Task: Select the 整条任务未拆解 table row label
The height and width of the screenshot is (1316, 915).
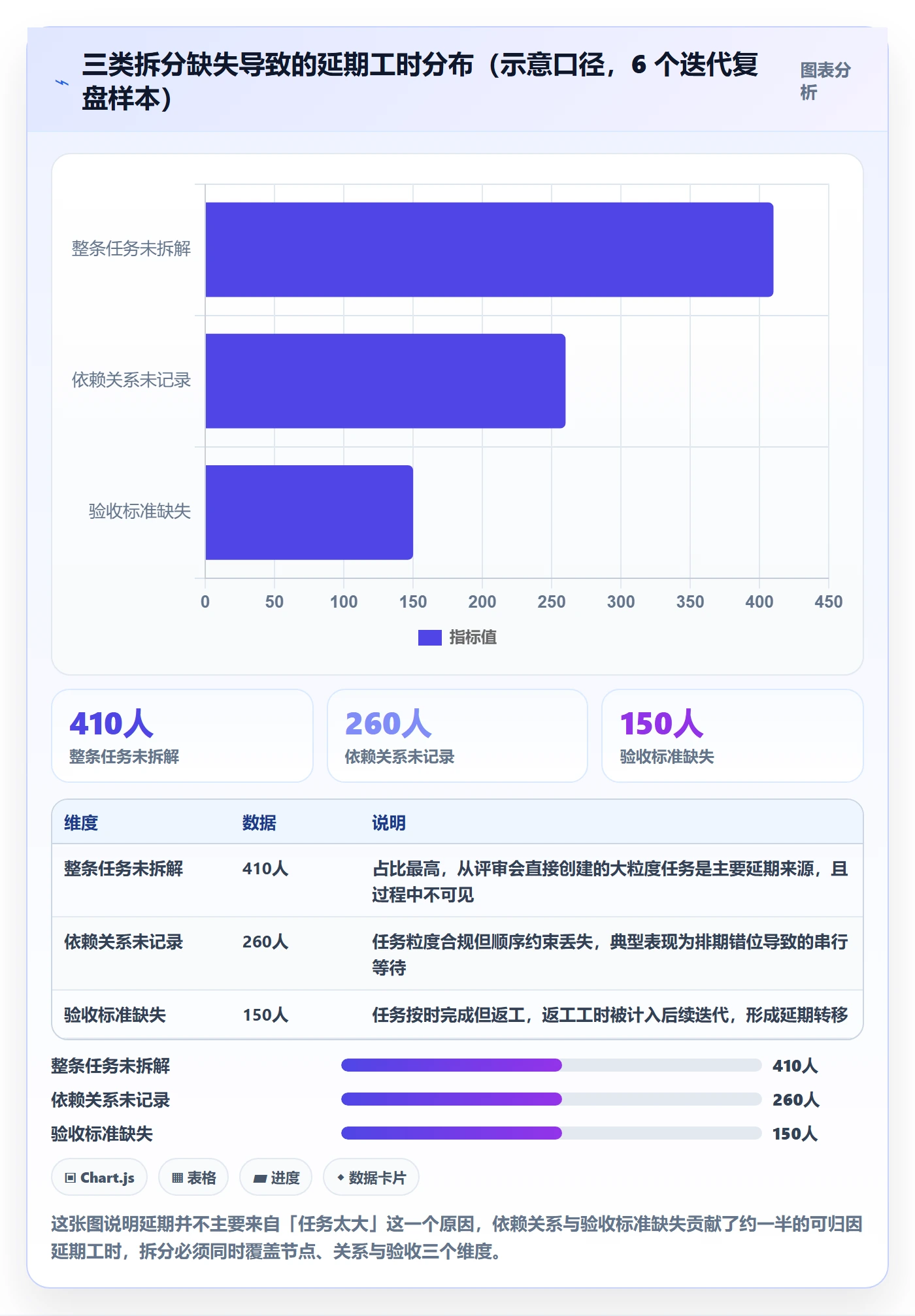Action: pyautogui.click(x=124, y=868)
